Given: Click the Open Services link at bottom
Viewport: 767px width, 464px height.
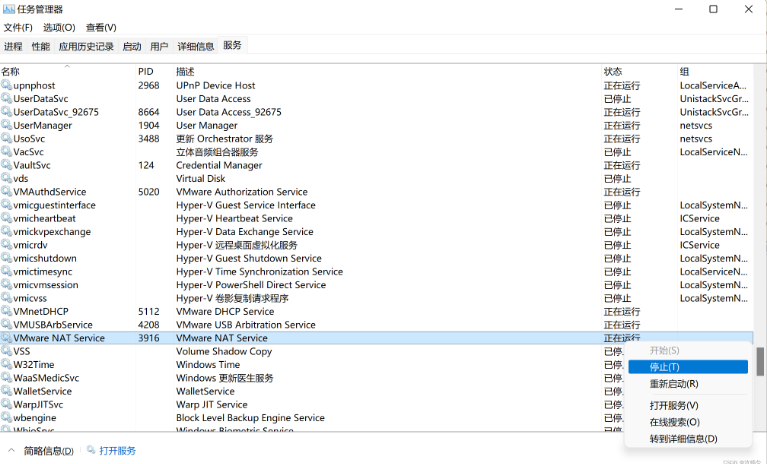Looking at the screenshot, I should coord(117,451).
